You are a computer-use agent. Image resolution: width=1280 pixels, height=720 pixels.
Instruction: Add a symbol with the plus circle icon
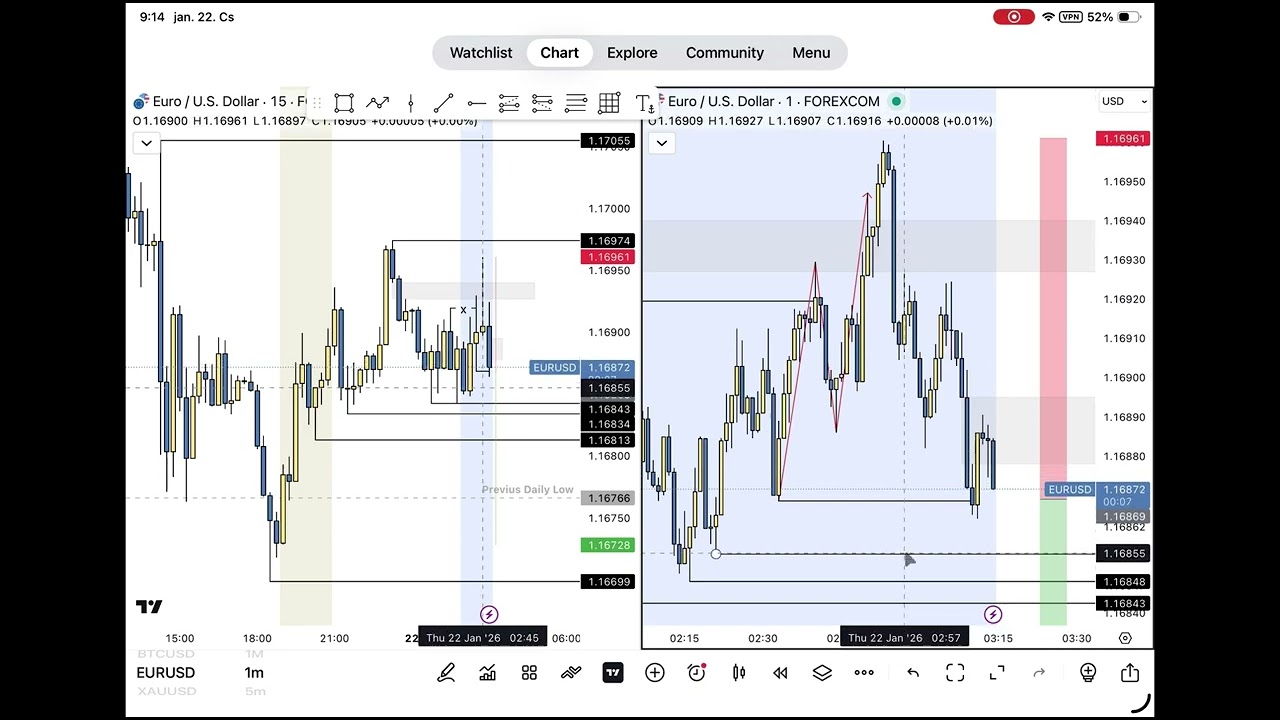pyautogui.click(x=654, y=673)
